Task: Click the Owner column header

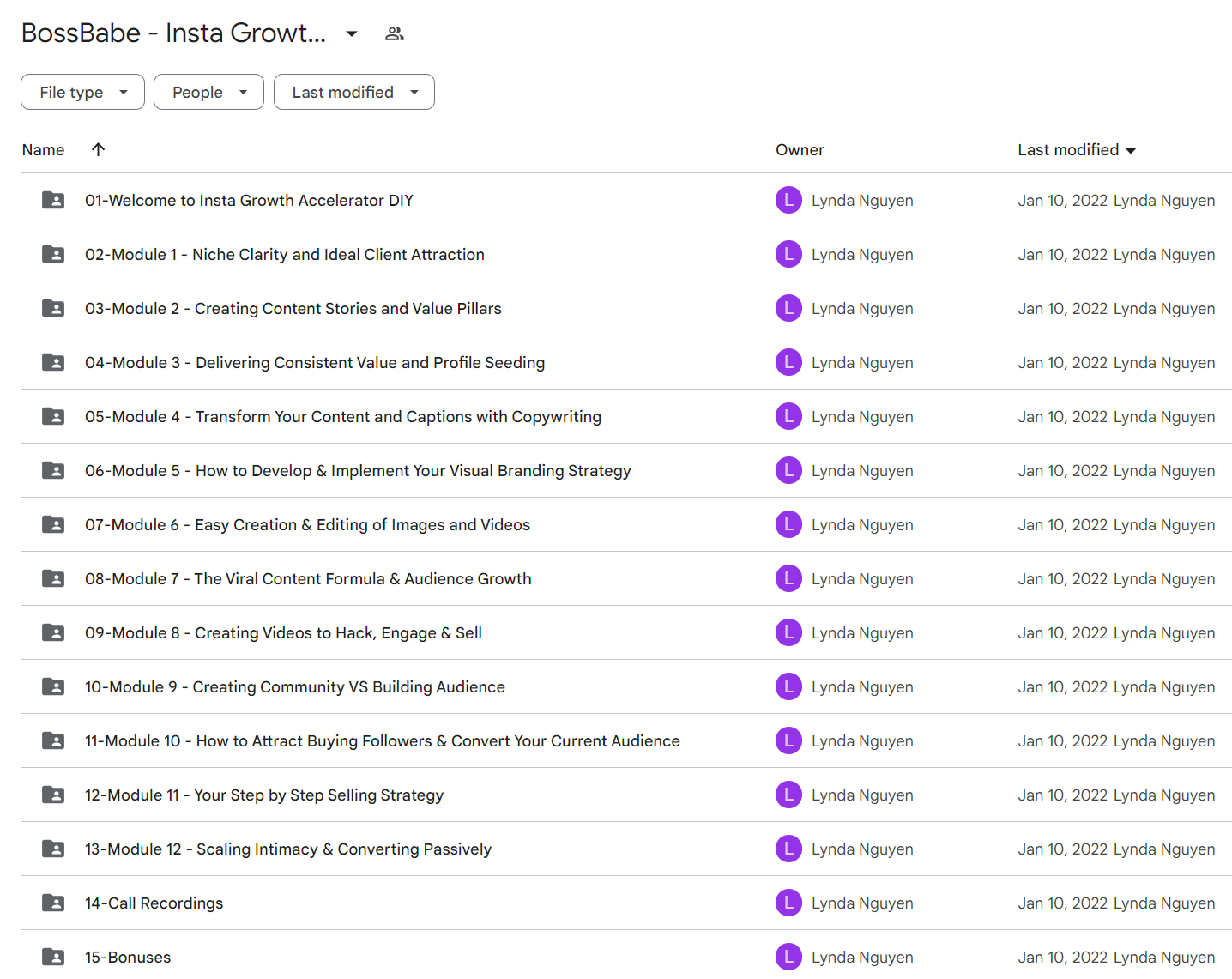Action: coord(800,150)
